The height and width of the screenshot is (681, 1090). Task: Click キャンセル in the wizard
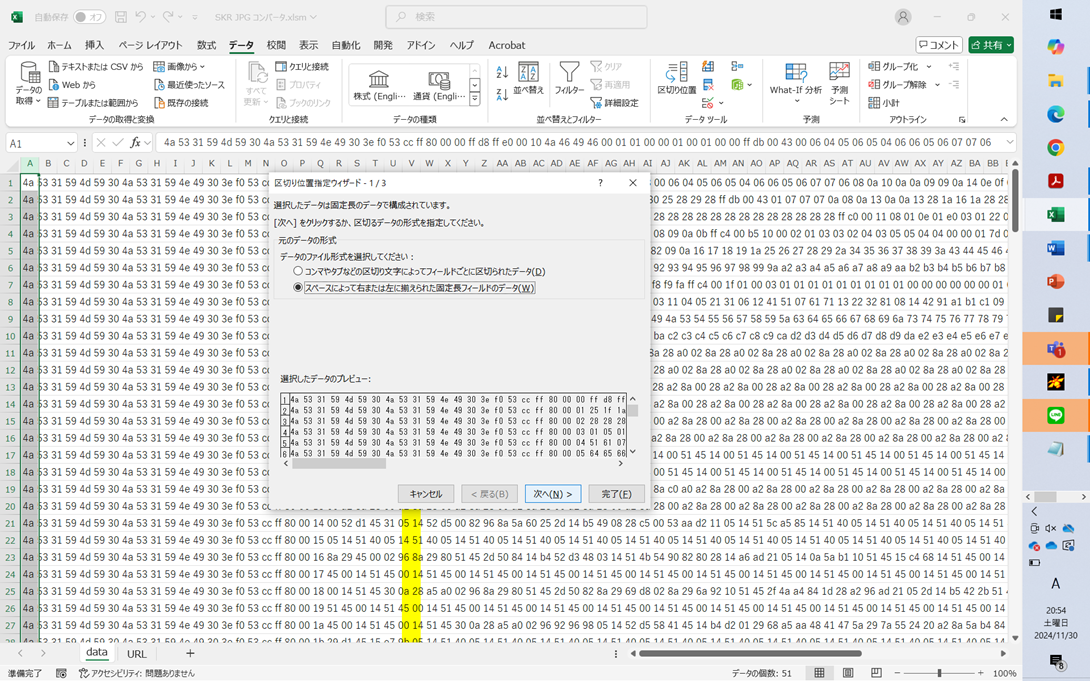click(426, 494)
